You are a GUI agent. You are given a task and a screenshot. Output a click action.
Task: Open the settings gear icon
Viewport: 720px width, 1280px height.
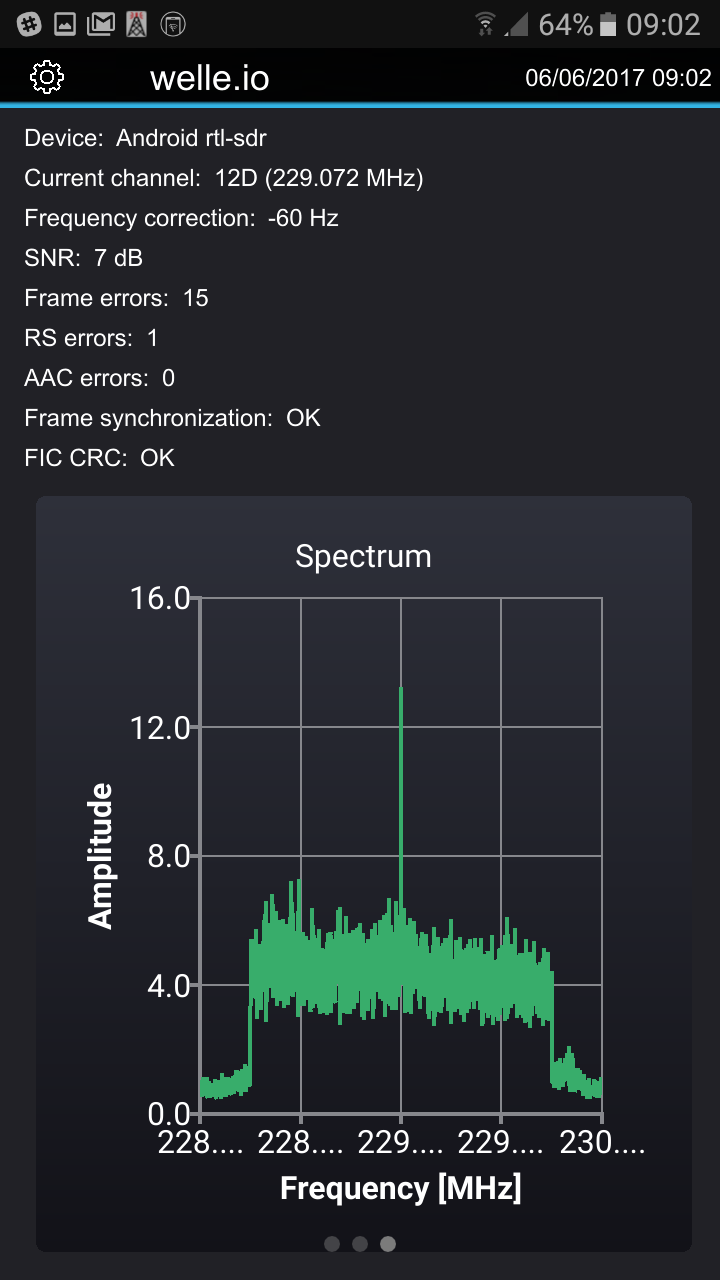[47, 77]
